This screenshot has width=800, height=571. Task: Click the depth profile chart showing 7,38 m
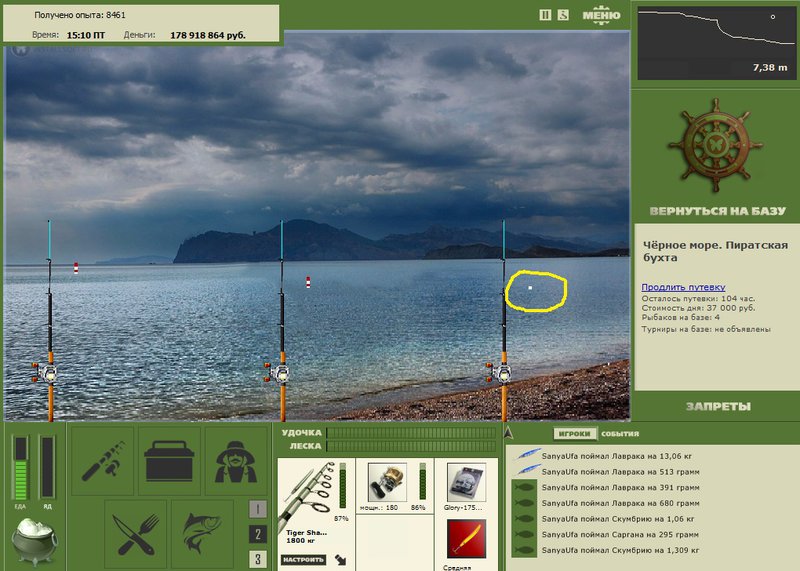716,43
